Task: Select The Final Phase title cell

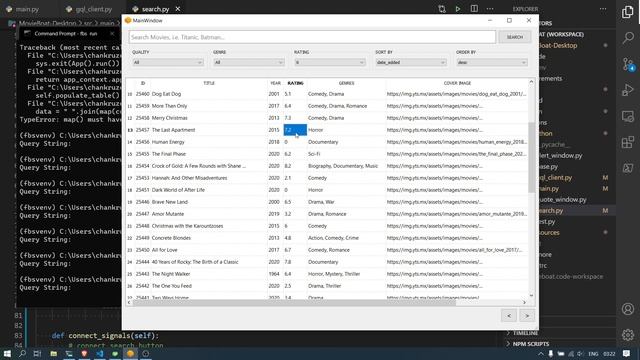Action: [209, 154]
